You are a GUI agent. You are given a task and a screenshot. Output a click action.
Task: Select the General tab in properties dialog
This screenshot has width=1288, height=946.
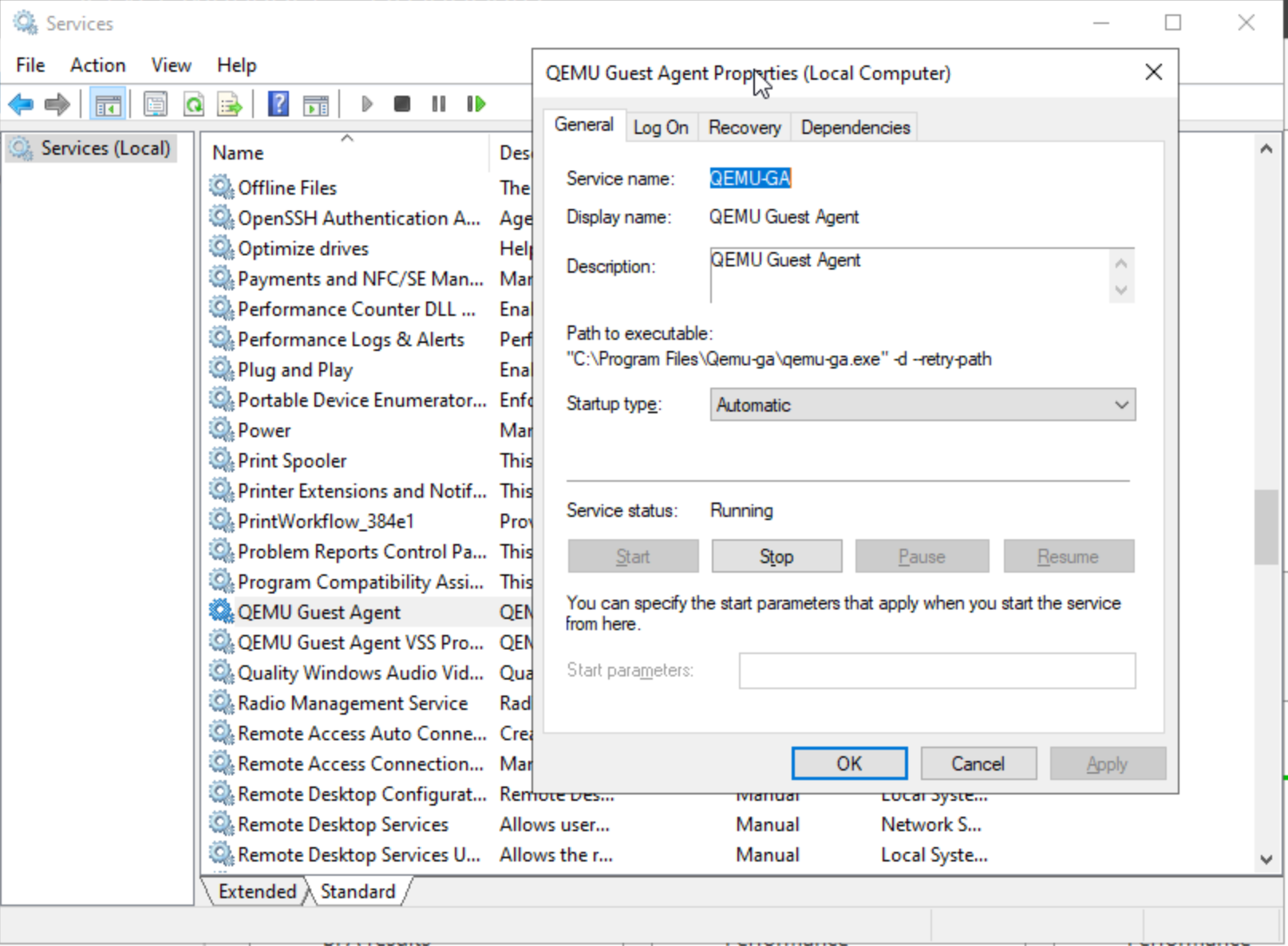pos(584,125)
